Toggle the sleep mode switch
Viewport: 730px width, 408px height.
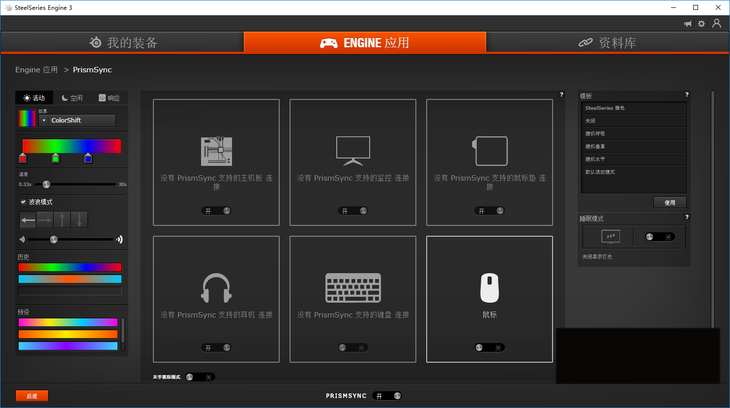(660, 237)
